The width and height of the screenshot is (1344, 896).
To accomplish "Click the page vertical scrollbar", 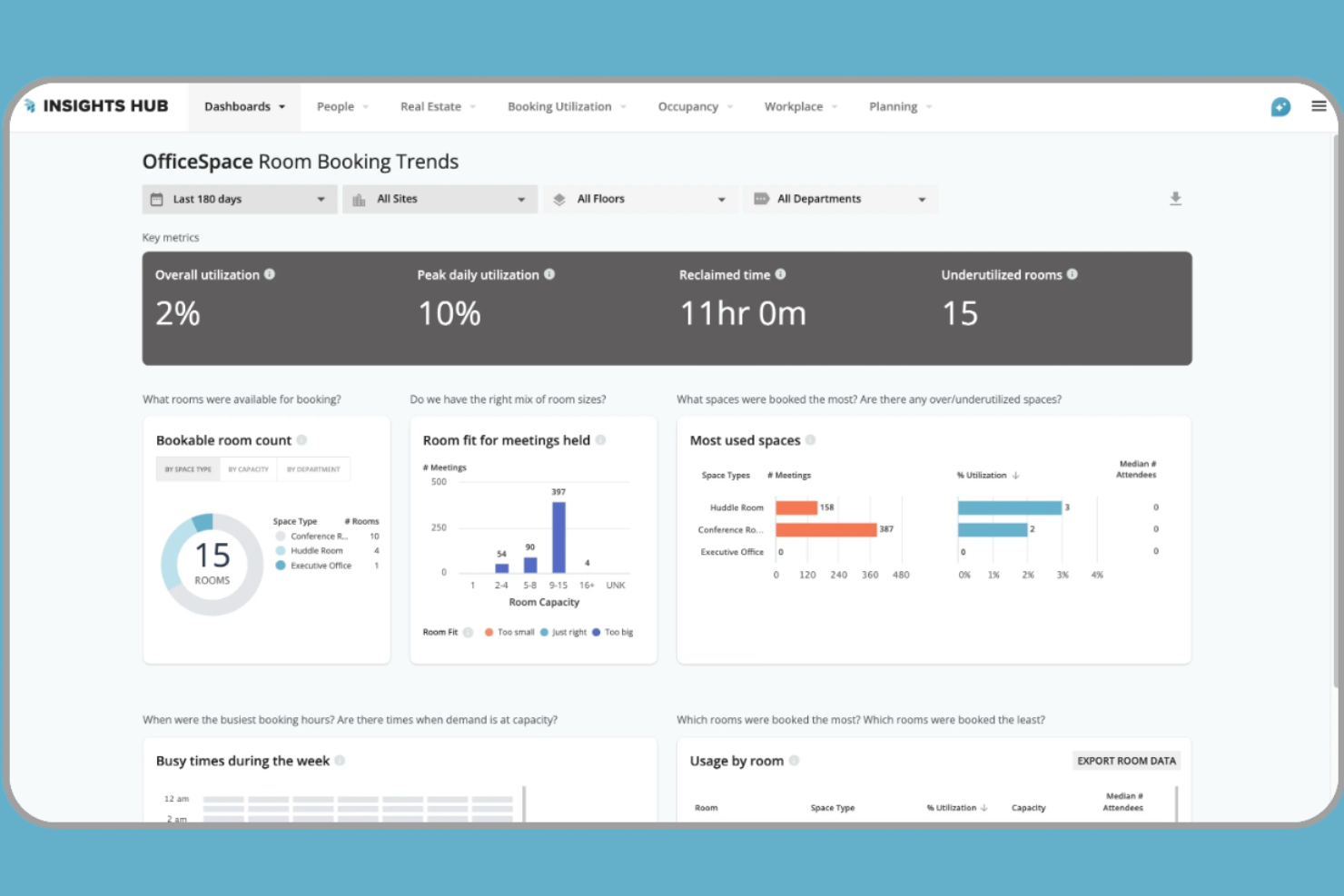I will [1337, 410].
